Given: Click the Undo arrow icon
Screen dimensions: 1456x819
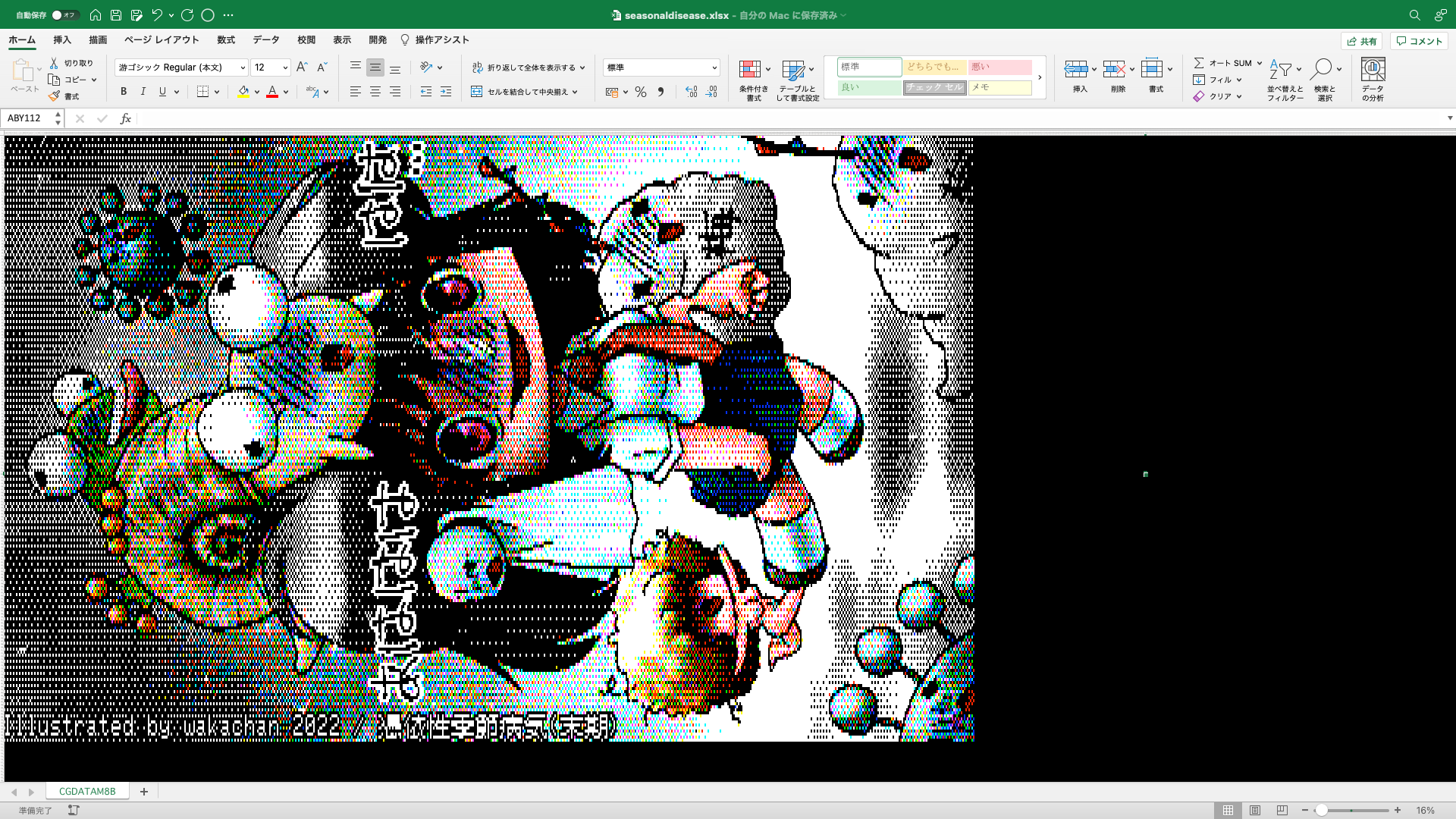Looking at the screenshot, I should [x=157, y=15].
